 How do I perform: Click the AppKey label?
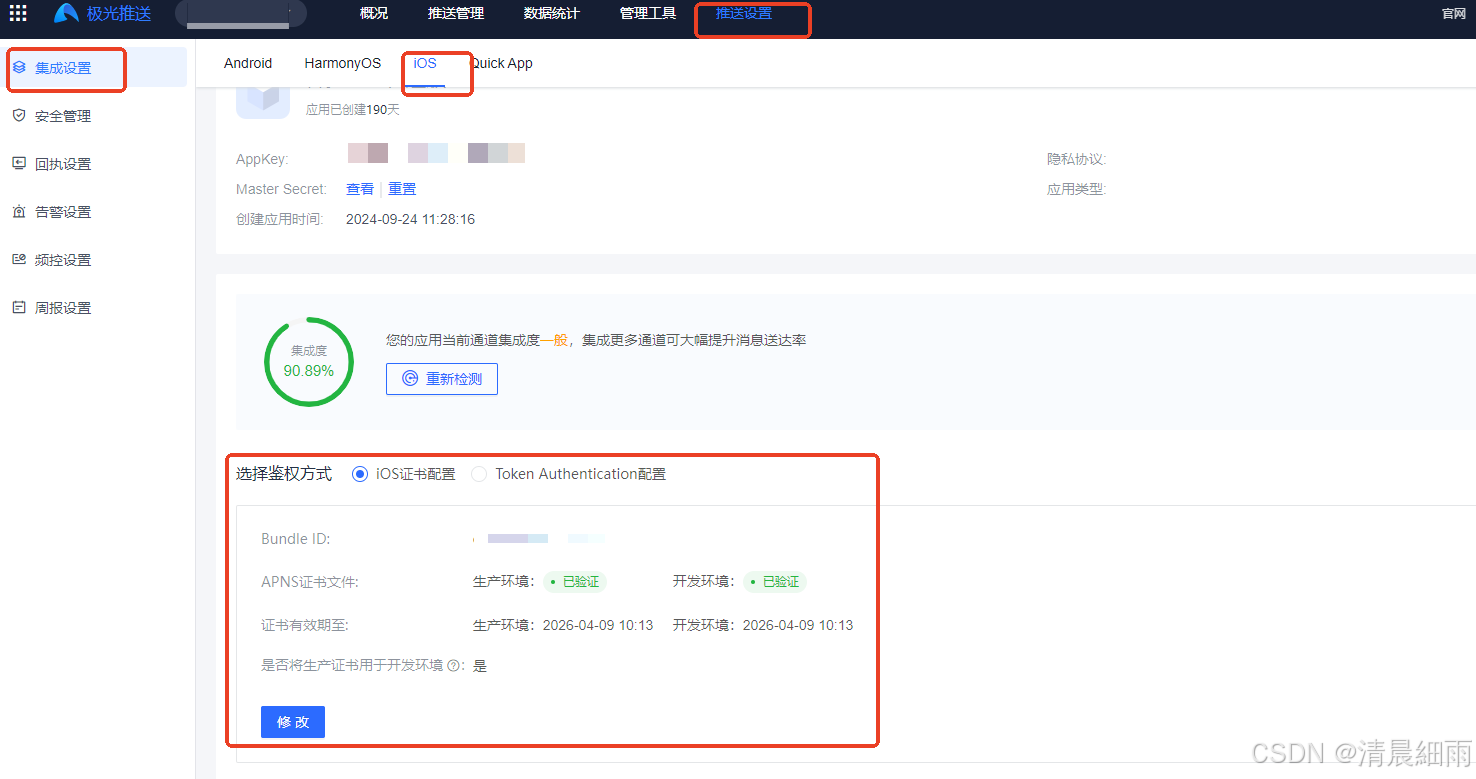[262, 159]
